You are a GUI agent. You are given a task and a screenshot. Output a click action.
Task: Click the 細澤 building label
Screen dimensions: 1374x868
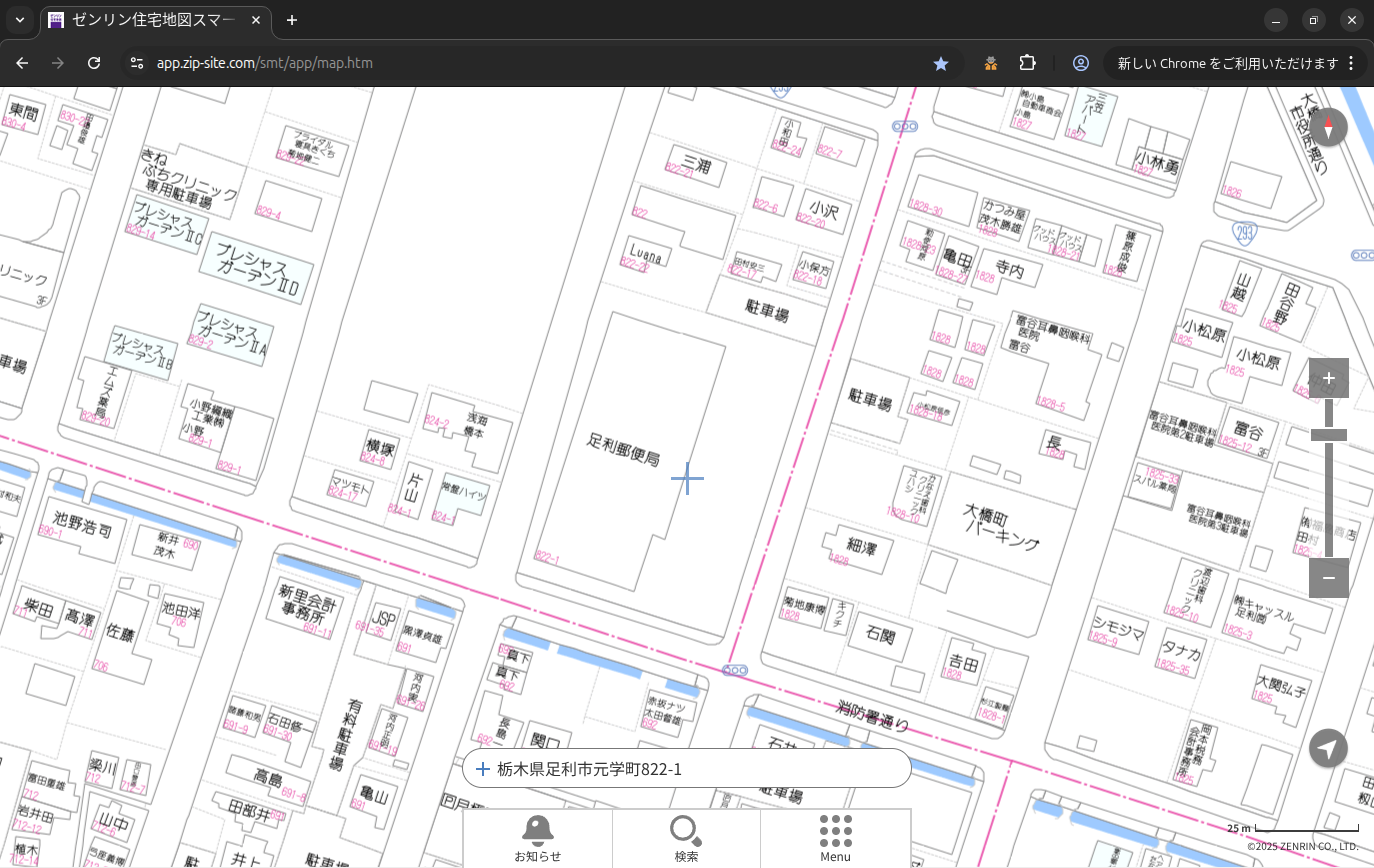[861, 546]
